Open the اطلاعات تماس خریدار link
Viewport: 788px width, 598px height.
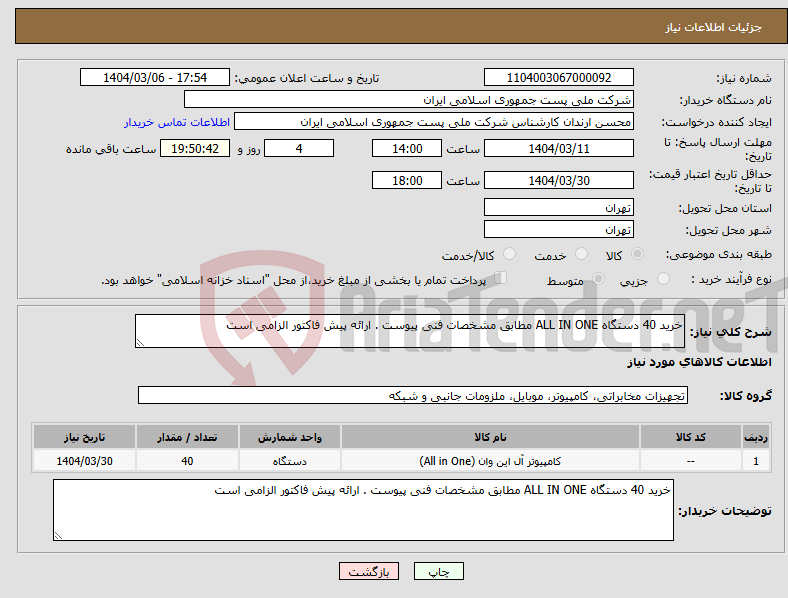(177, 122)
